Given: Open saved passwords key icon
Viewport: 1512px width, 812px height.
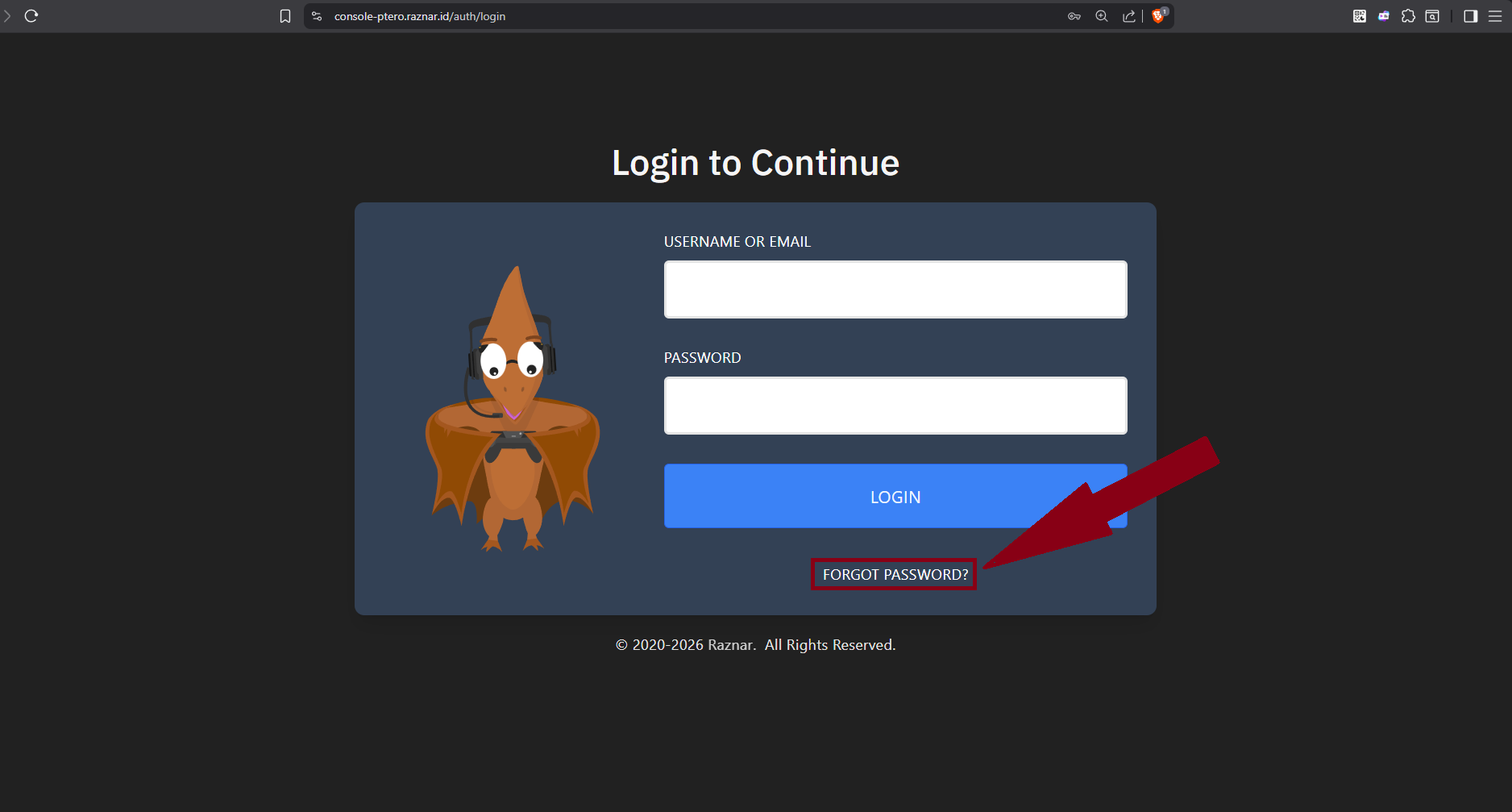Looking at the screenshot, I should tap(1074, 16).
